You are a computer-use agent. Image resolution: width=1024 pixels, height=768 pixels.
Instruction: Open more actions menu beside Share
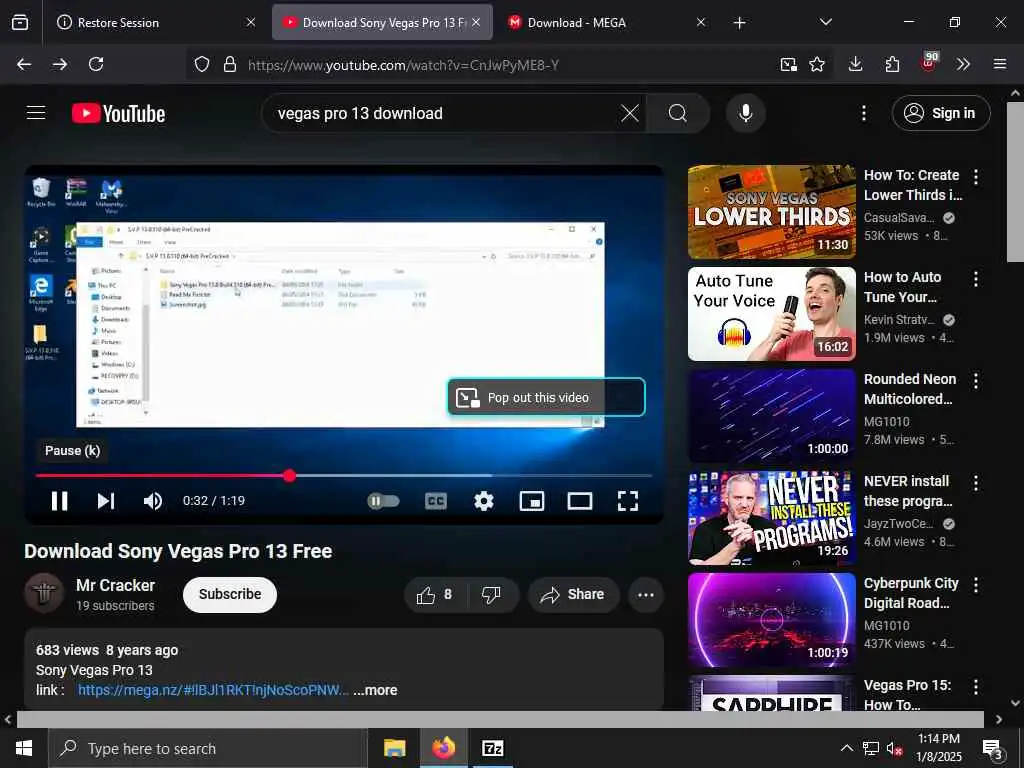[x=646, y=595]
